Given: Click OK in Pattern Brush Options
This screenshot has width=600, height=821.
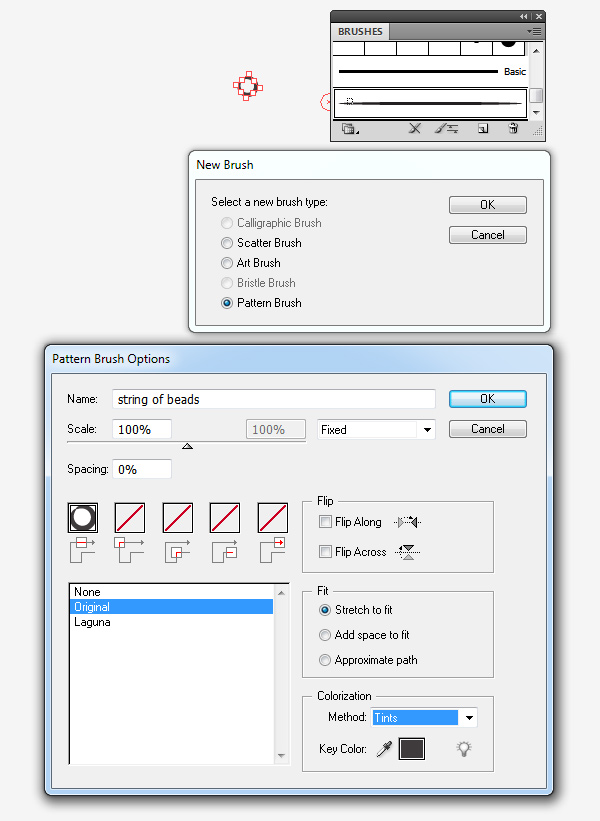Looking at the screenshot, I should [487, 399].
